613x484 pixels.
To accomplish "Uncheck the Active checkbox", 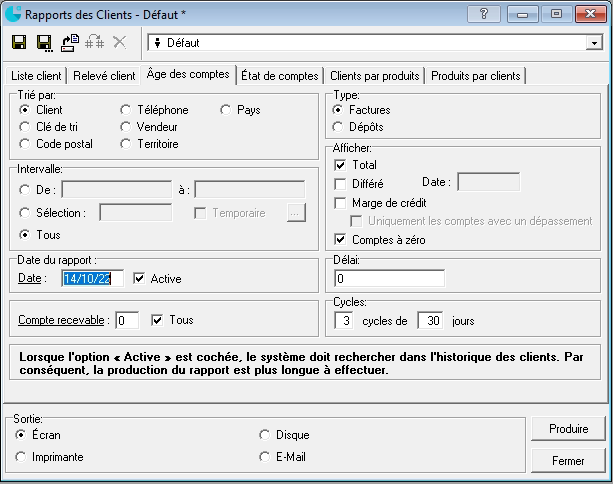I will [140, 279].
